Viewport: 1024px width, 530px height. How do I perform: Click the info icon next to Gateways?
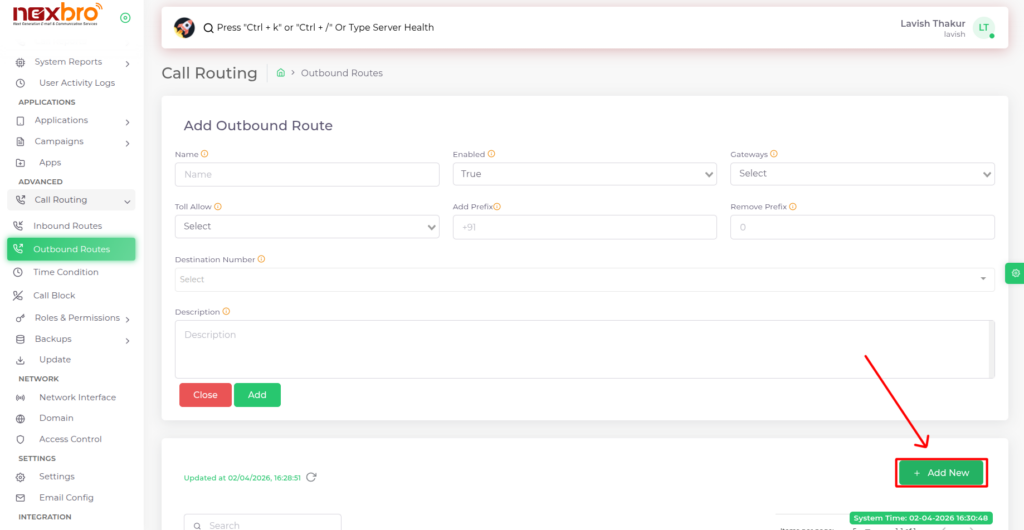(x=776, y=155)
